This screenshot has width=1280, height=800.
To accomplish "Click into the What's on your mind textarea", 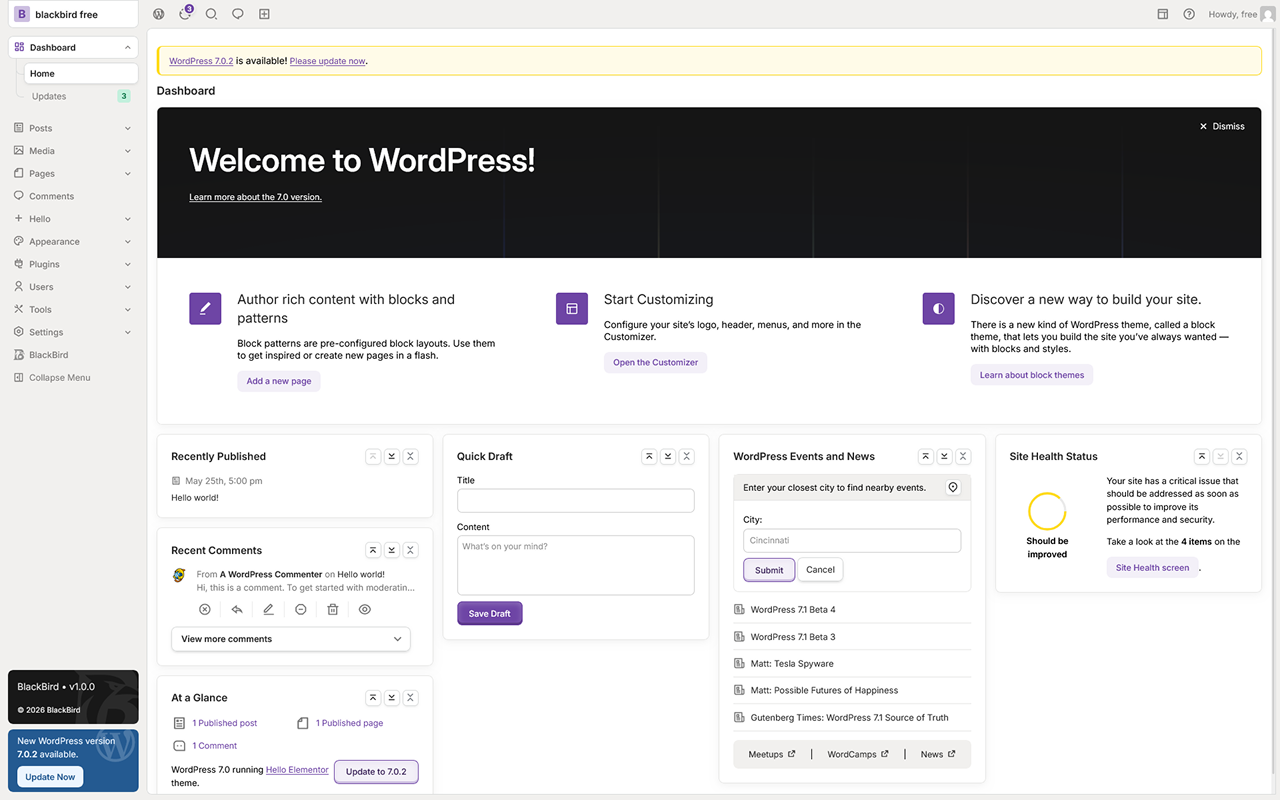I will click(x=576, y=565).
